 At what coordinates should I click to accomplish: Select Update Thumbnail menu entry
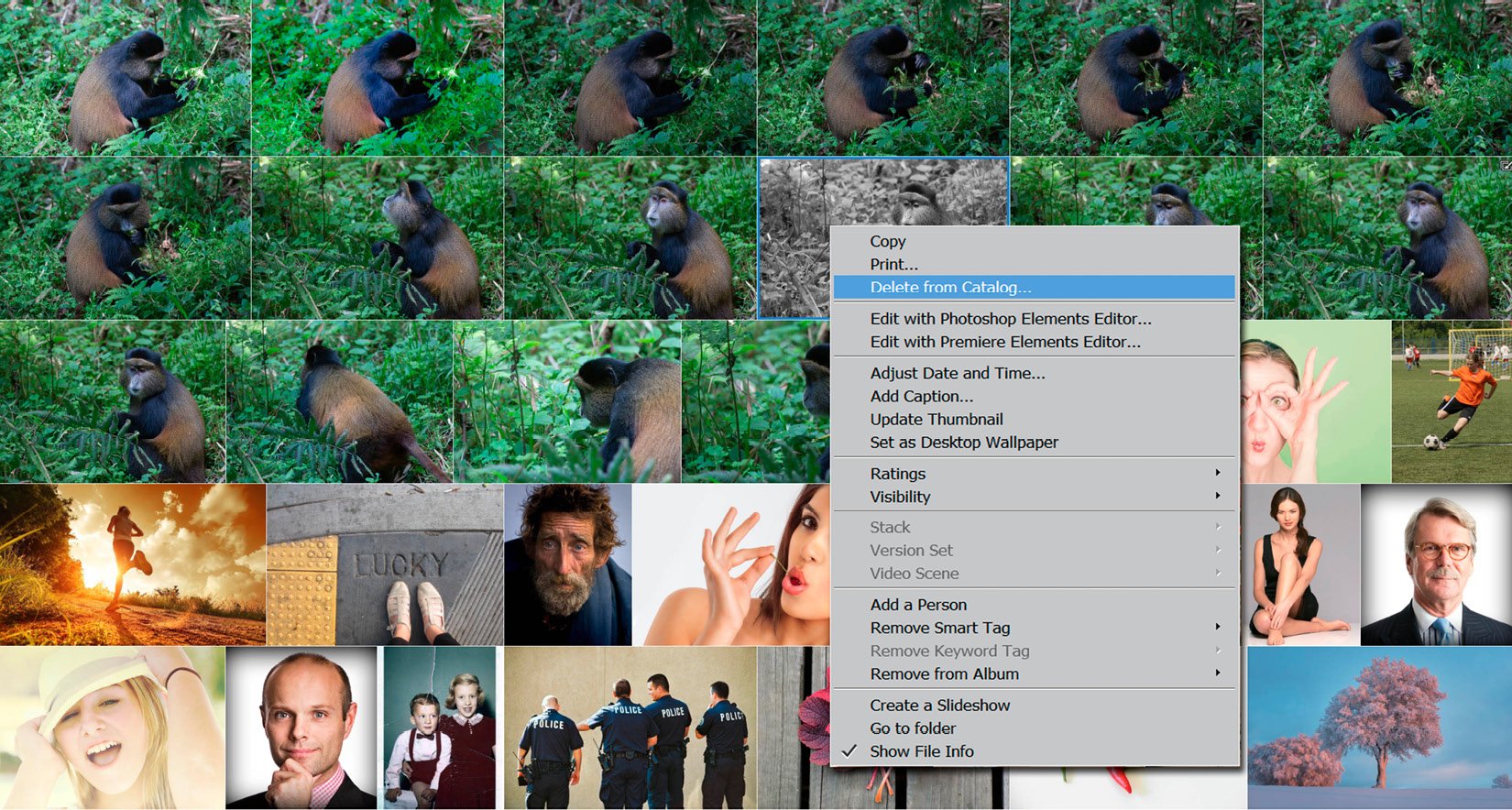click(1034, 419)
